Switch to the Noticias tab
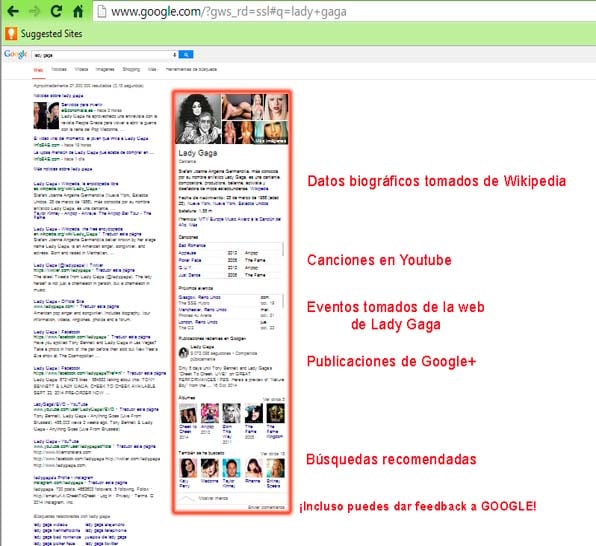 coord(59,69)
